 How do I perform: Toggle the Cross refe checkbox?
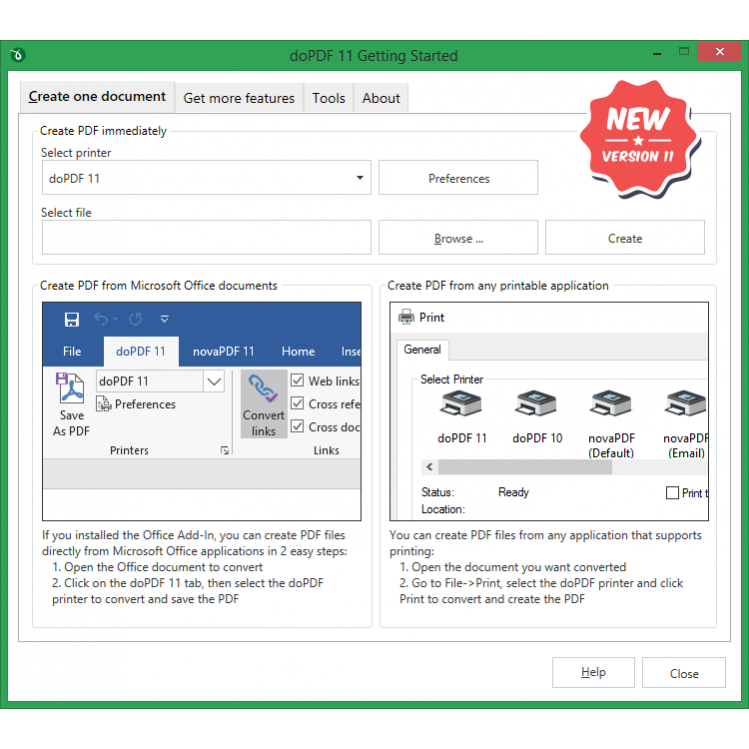297,403
